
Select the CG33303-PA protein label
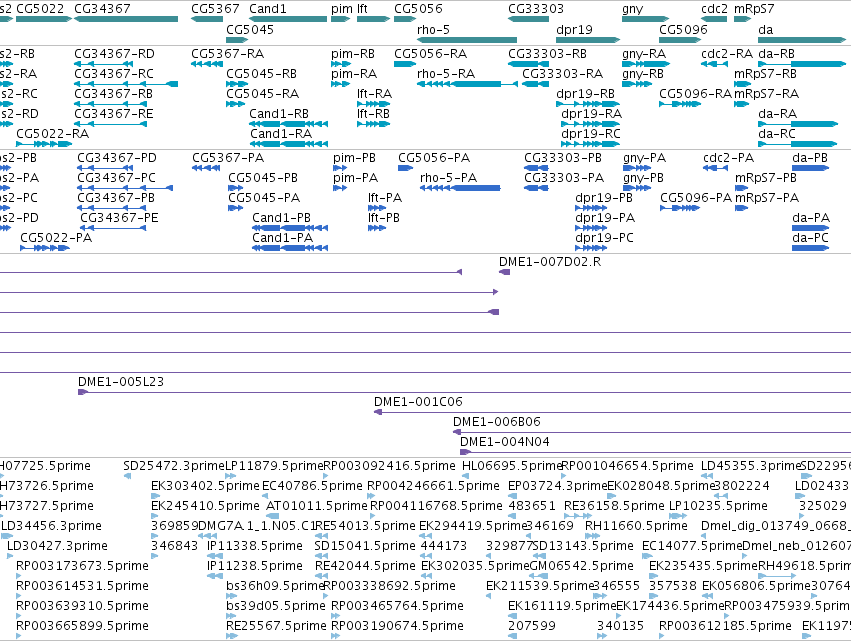click(564, 178)
